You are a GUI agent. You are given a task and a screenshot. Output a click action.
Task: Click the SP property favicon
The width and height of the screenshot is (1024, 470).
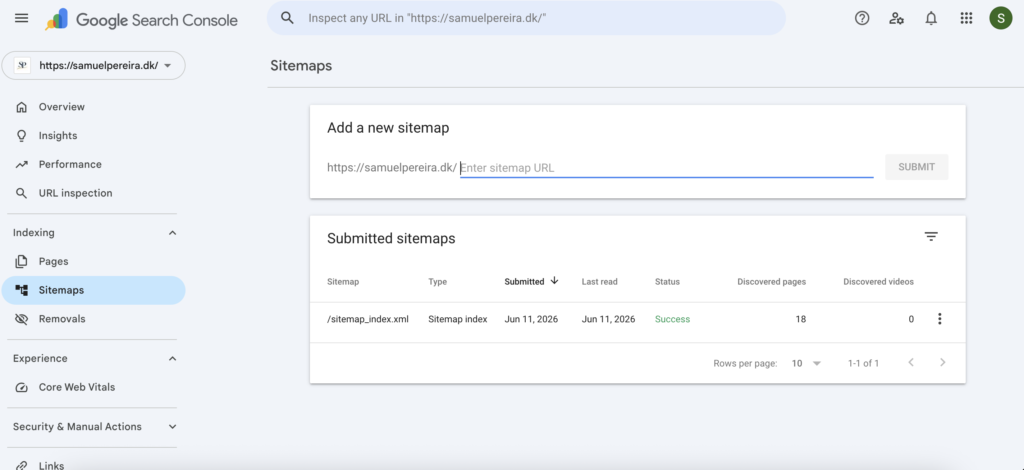coord(22,65)
